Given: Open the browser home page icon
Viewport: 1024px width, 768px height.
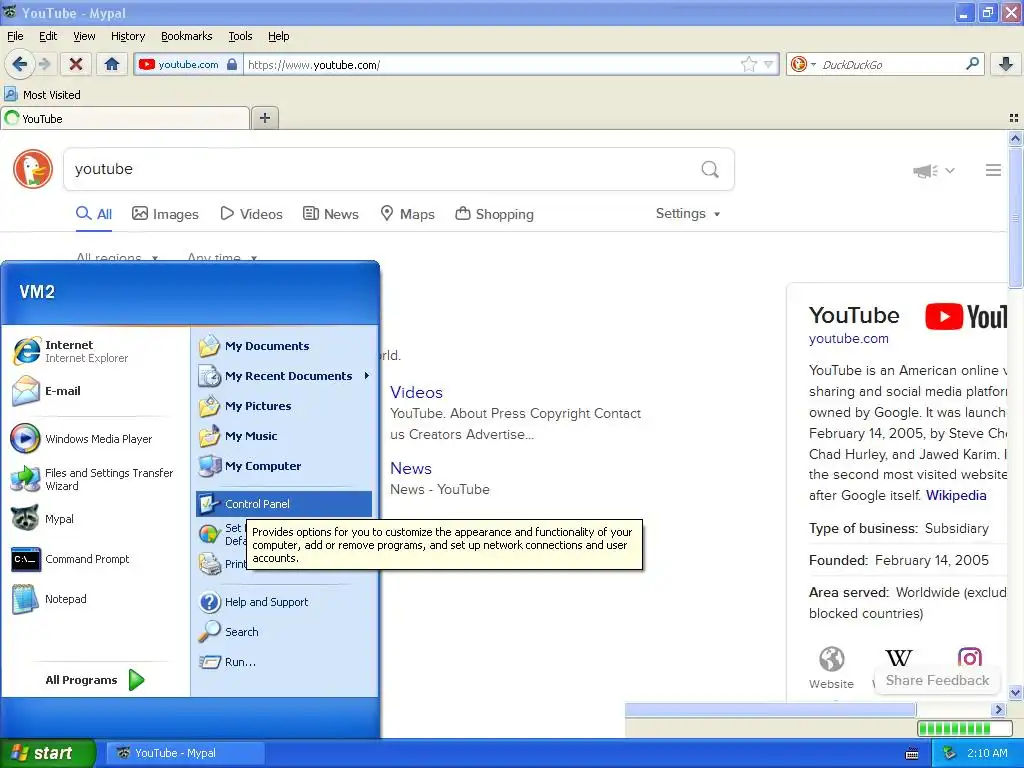Looking at the screenshot, I should pos(112,64).
